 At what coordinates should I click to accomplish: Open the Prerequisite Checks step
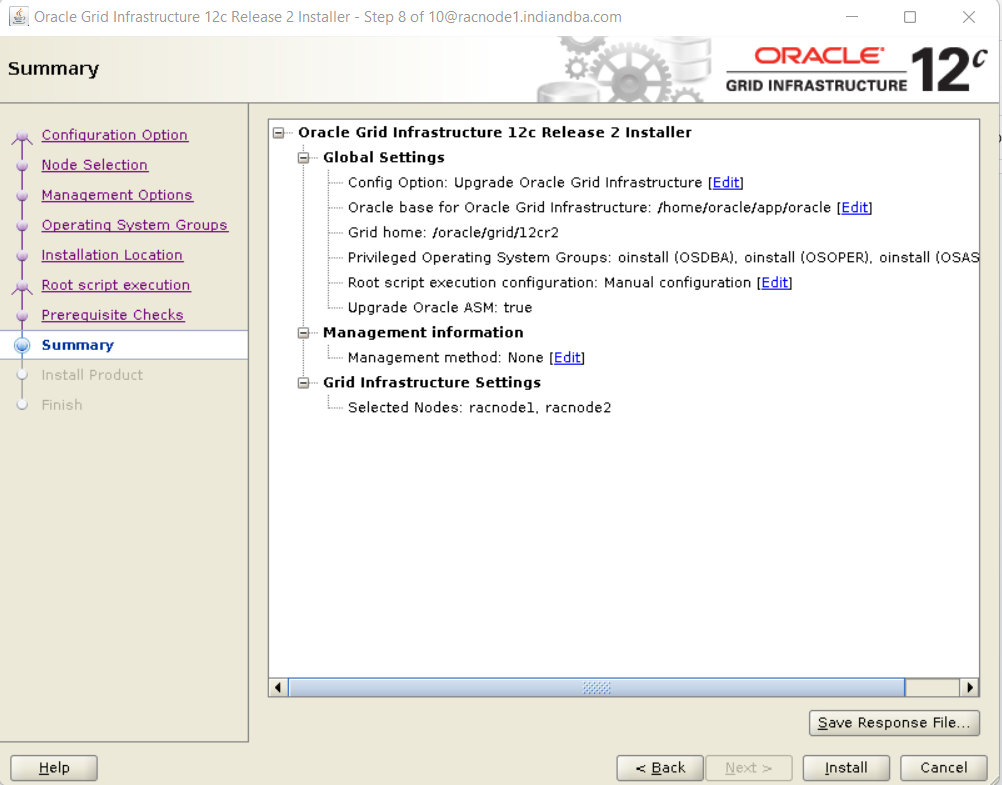tap(113, 315)
